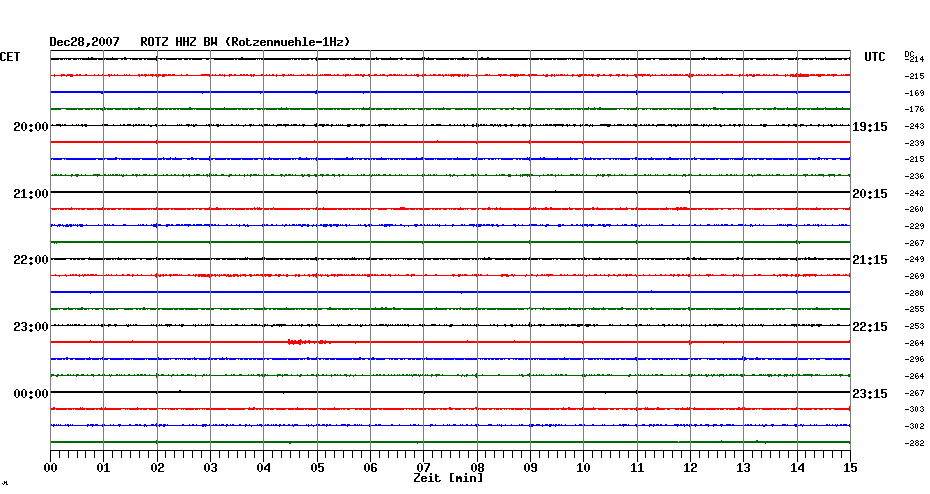Screen dimensions: 930x494
Task: Click the DC offset value -253
Action: 914,327
